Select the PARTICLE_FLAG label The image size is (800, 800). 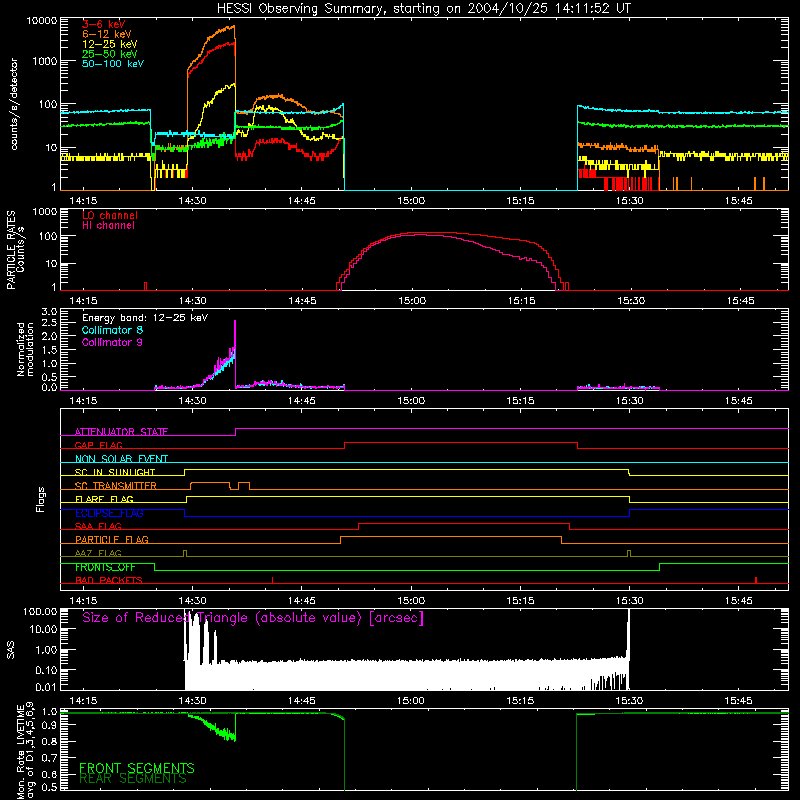click(x=112, y=539)
